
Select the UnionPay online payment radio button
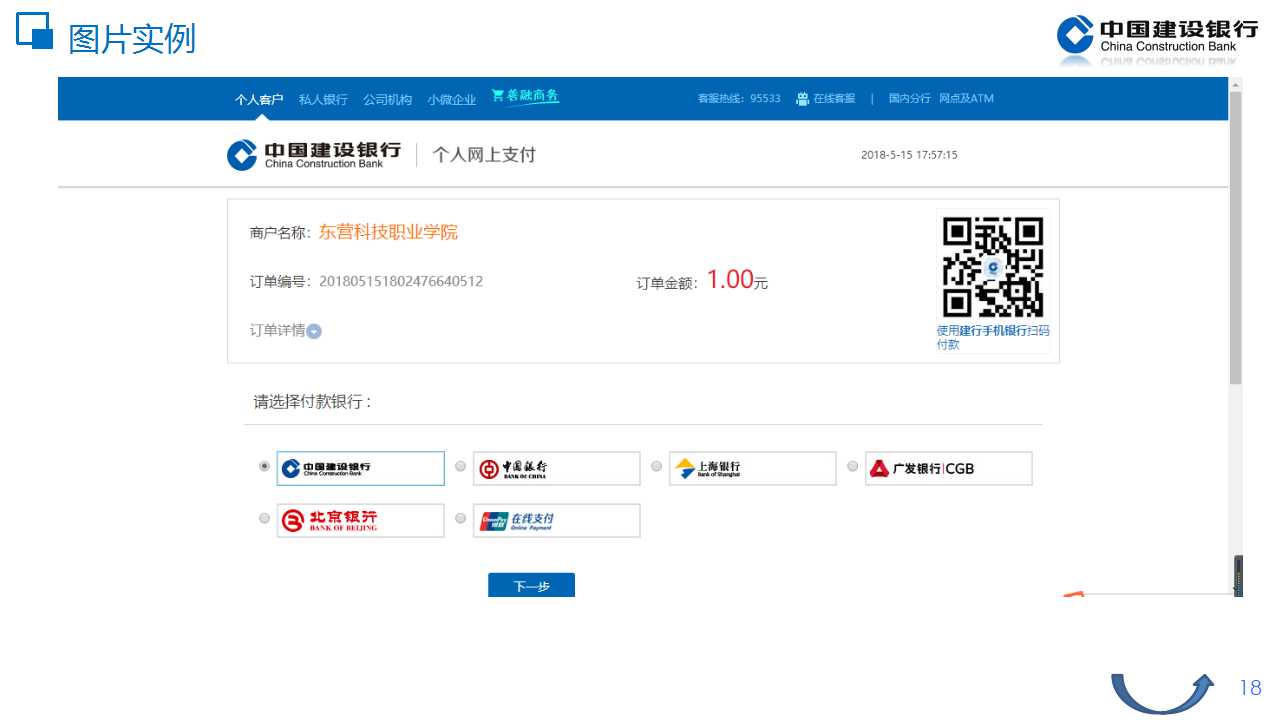pyautogui.click(x=460, y=518)
